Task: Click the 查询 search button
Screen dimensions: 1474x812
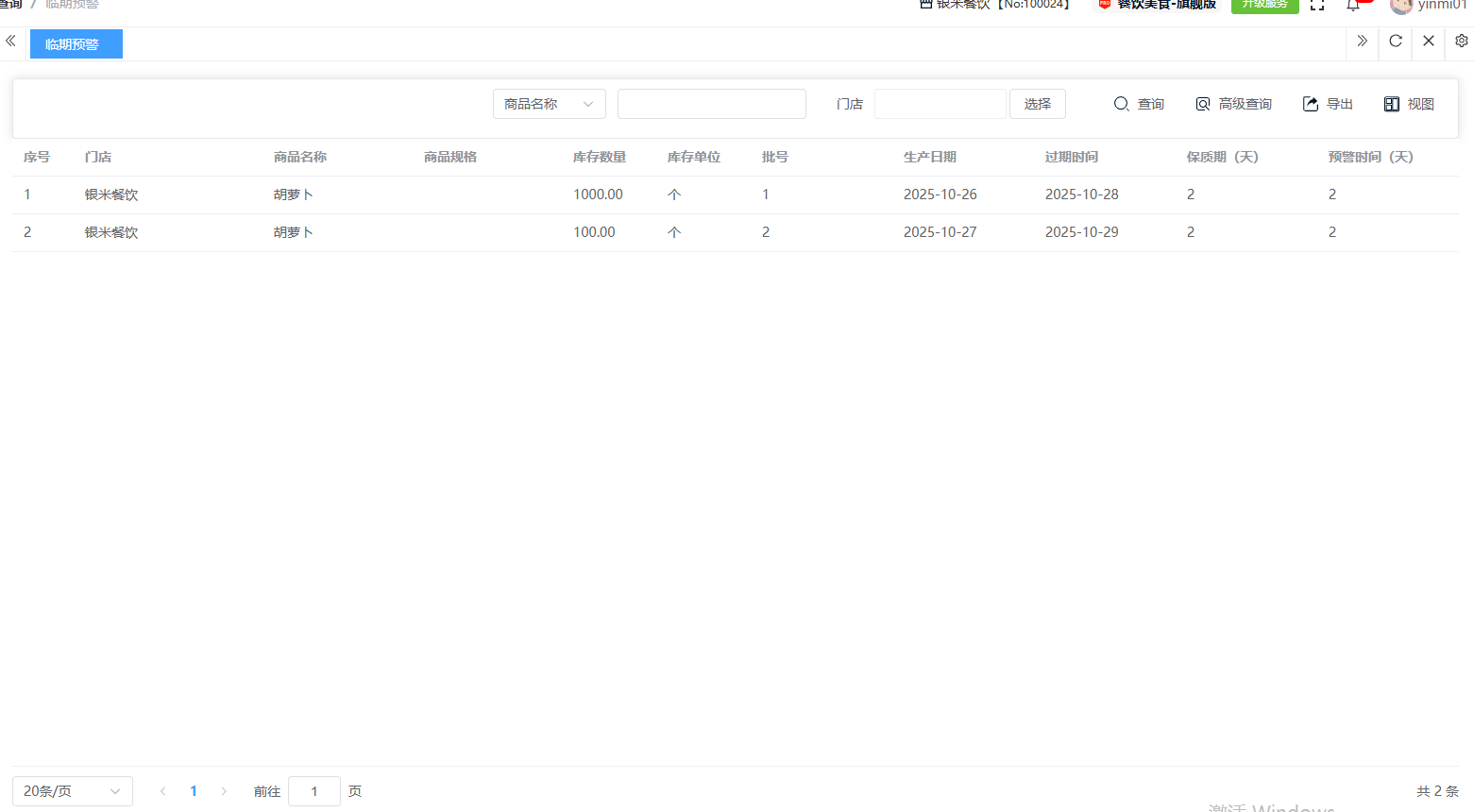Action: click(x=1139, y=104)
